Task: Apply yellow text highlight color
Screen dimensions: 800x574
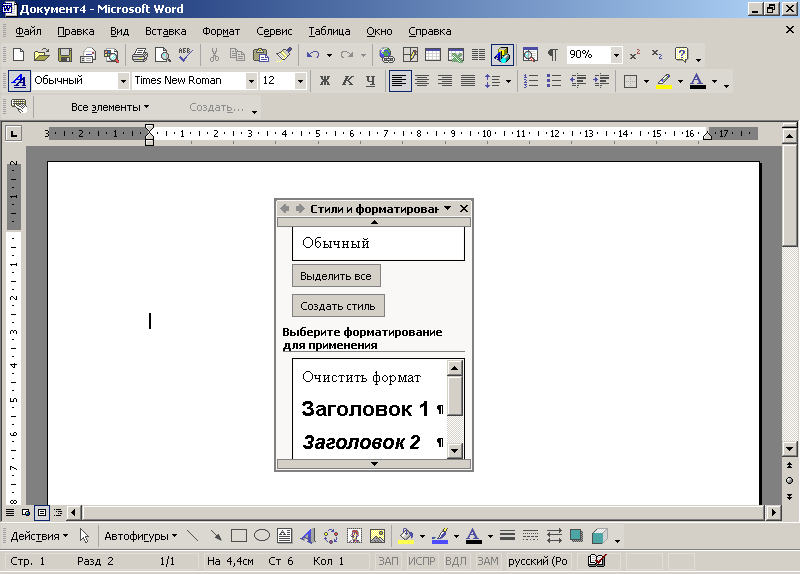Action: coord(664,81)
